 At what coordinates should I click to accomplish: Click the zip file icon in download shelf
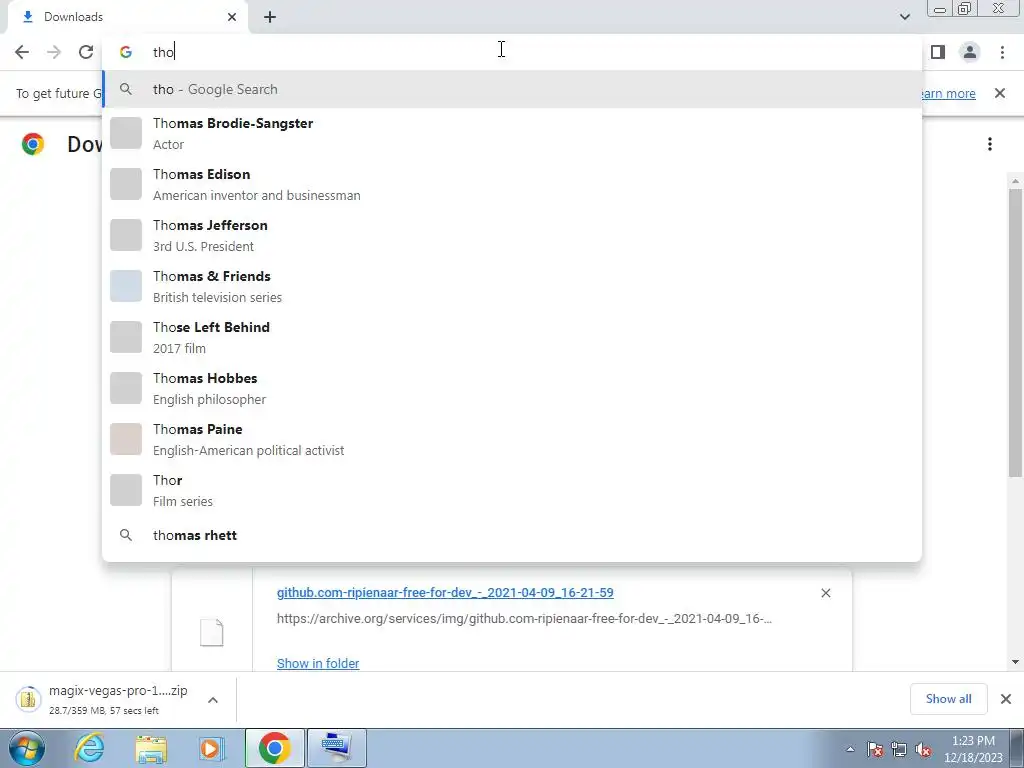click(x=27, y=699)
